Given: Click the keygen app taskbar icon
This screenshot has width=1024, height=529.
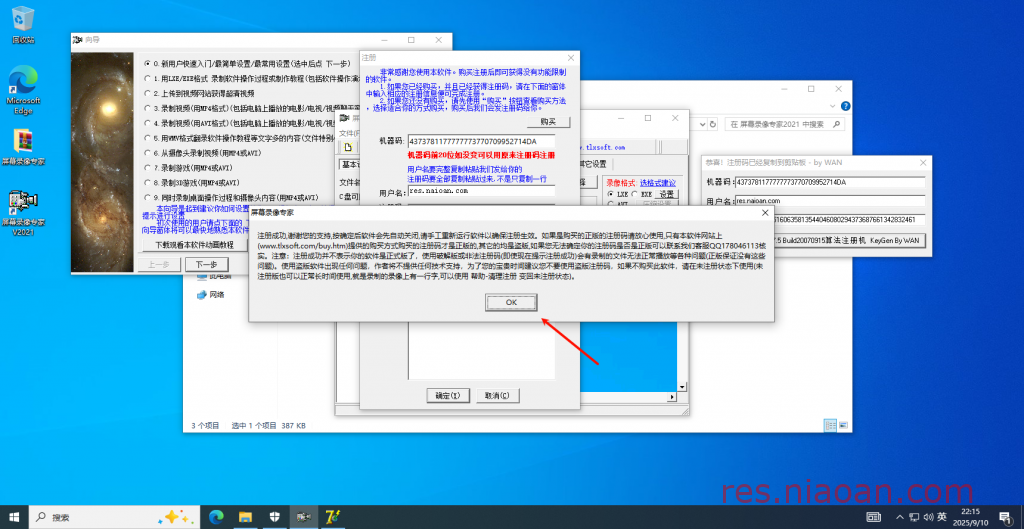Looking at the screenshot, I should (x=331, y=517).
